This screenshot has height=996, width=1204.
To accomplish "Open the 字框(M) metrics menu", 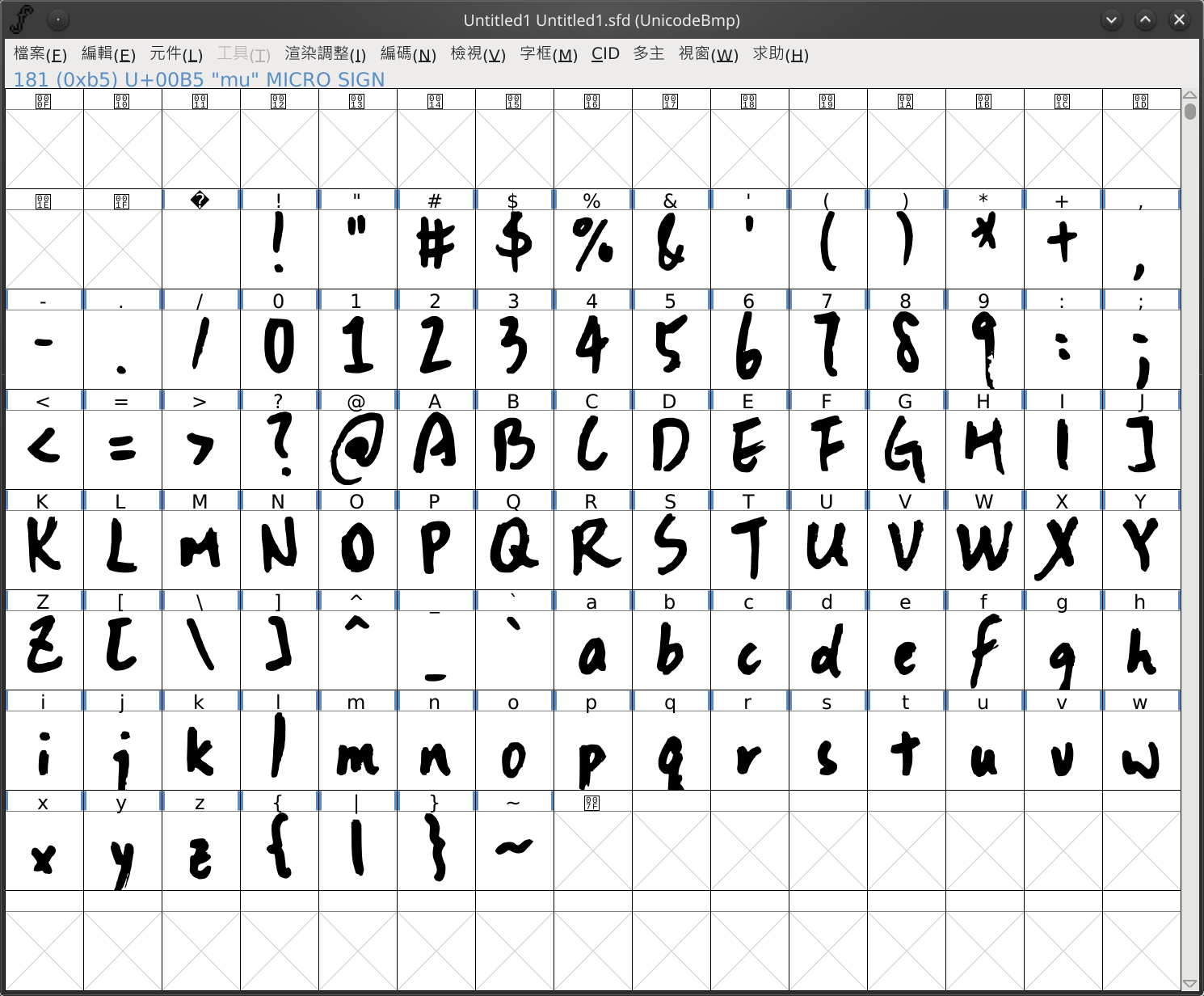I will coord(549,54).
